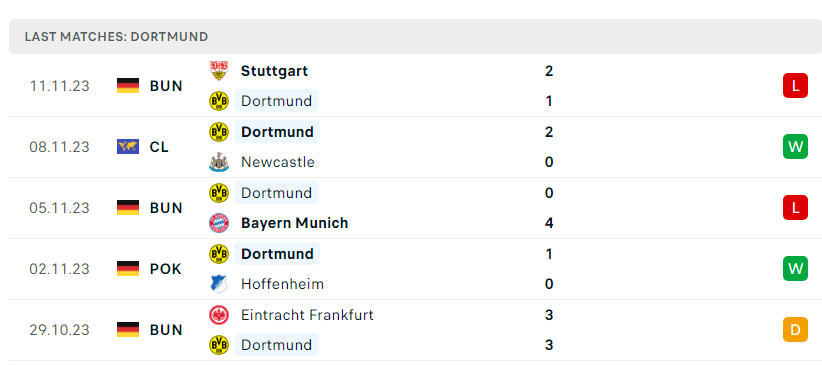This screenshot has height=365, width=822.
Task: Click the orange D badge for Frankfurt match
Action: tap(795, 330)
